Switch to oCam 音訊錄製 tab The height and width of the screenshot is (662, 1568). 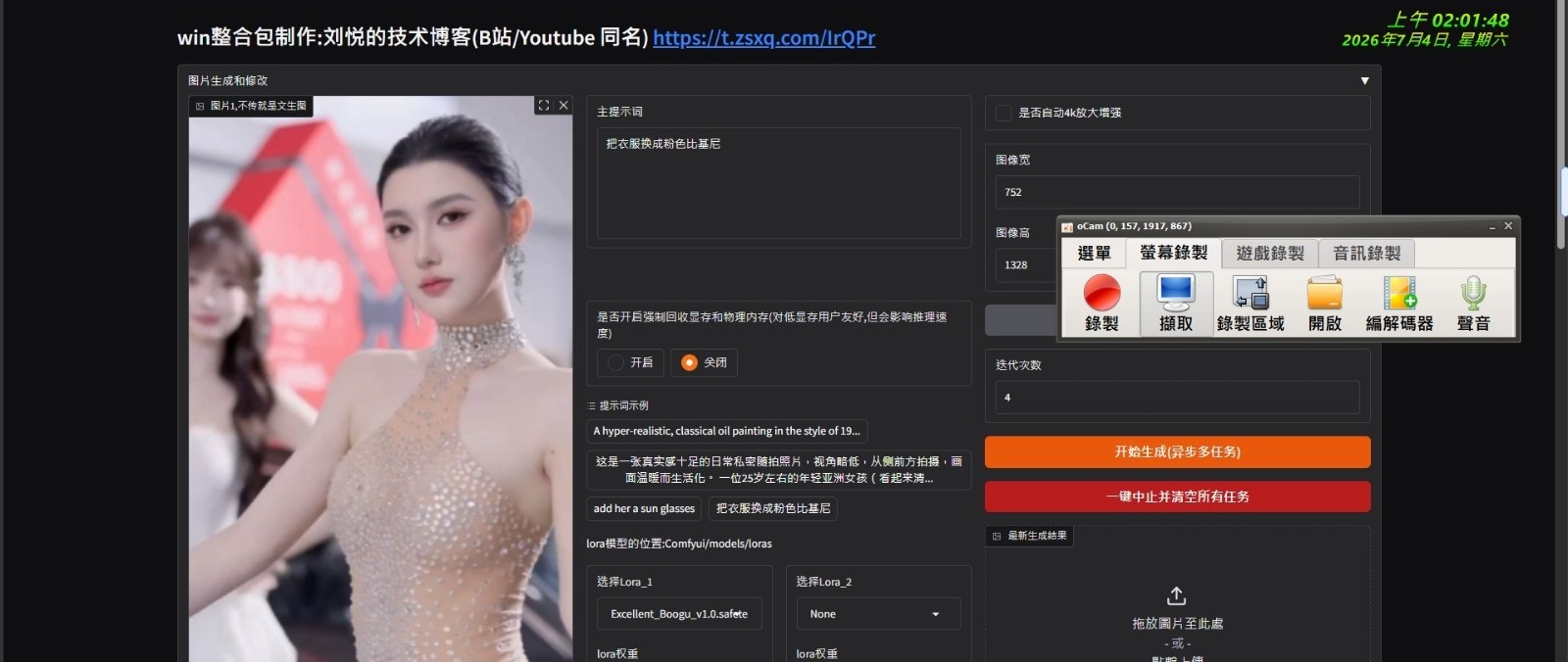(x=1366, y=254)
